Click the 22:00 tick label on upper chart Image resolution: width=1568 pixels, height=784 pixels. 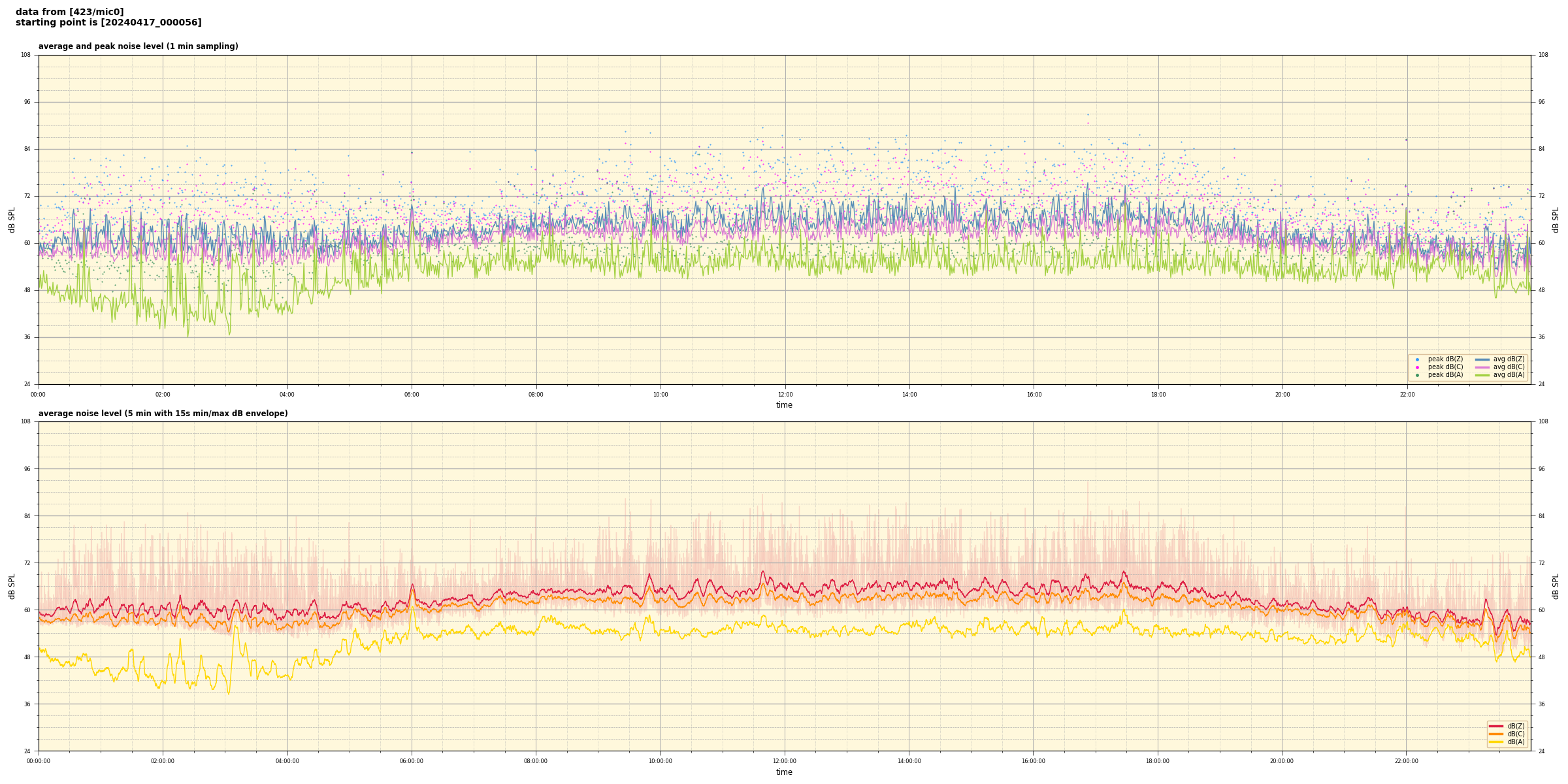(1407, 395)
